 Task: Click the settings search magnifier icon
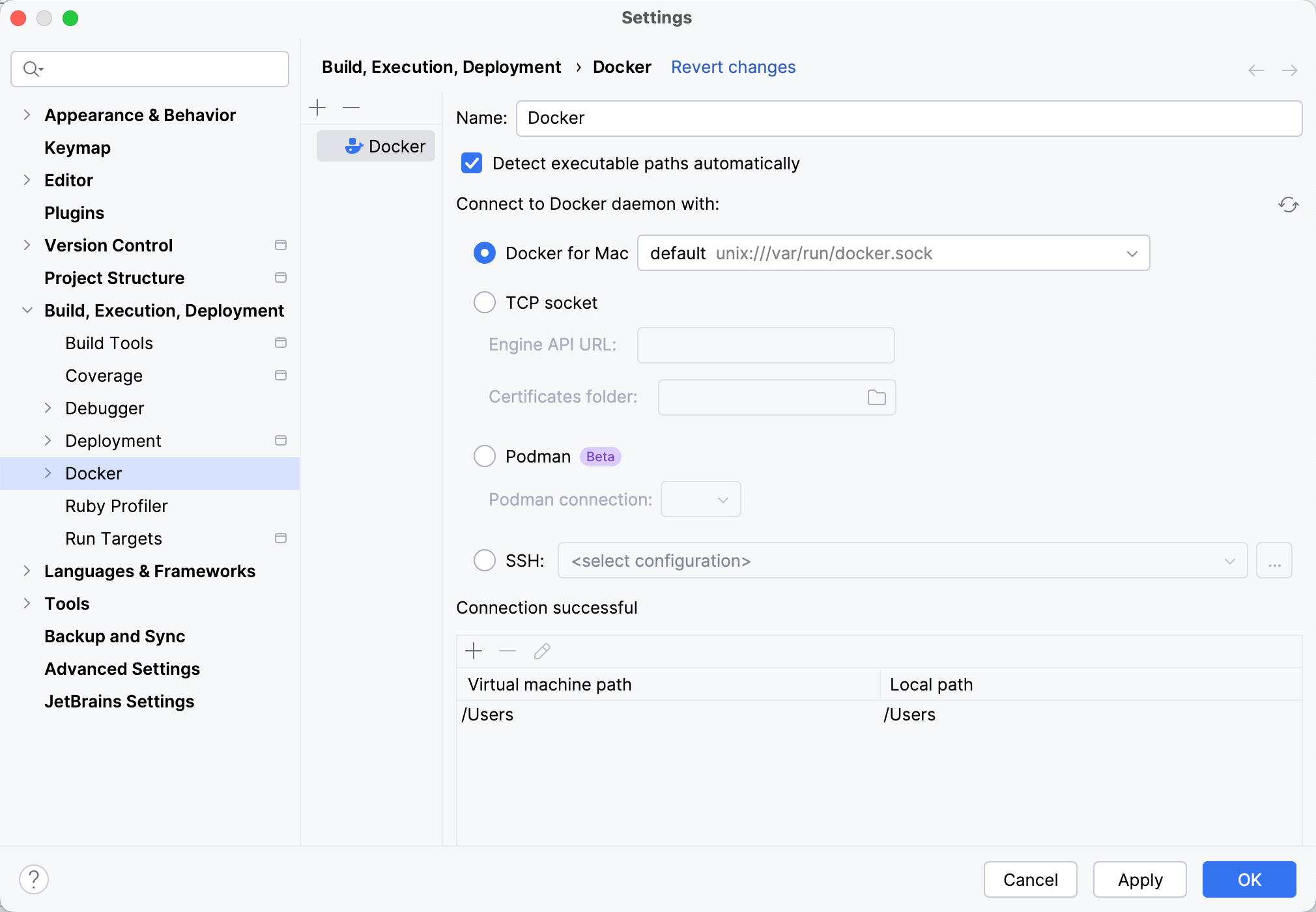pyautogui.click(x=33, y=68)
